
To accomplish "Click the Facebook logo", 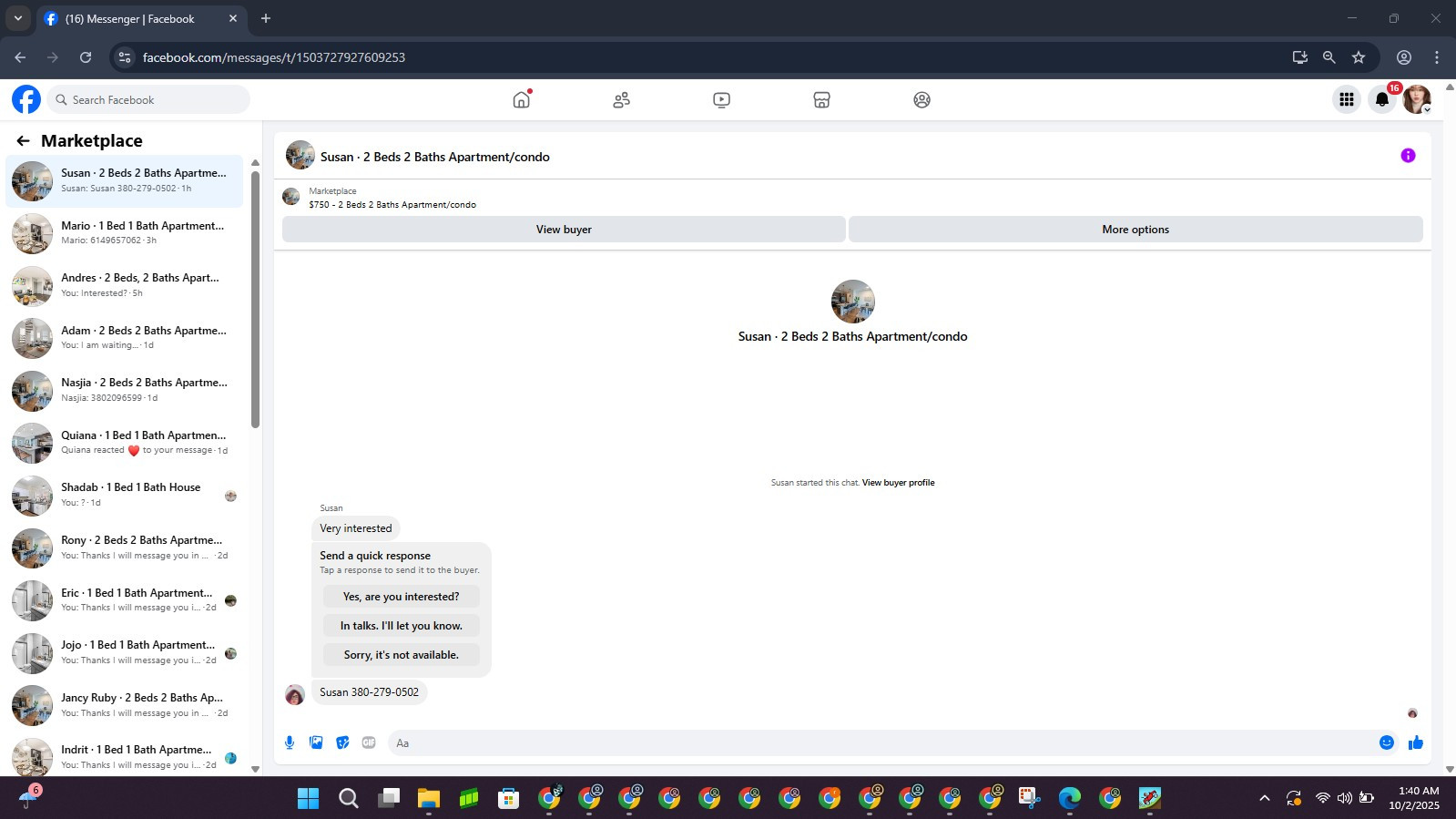I will (x=26, y=99).
